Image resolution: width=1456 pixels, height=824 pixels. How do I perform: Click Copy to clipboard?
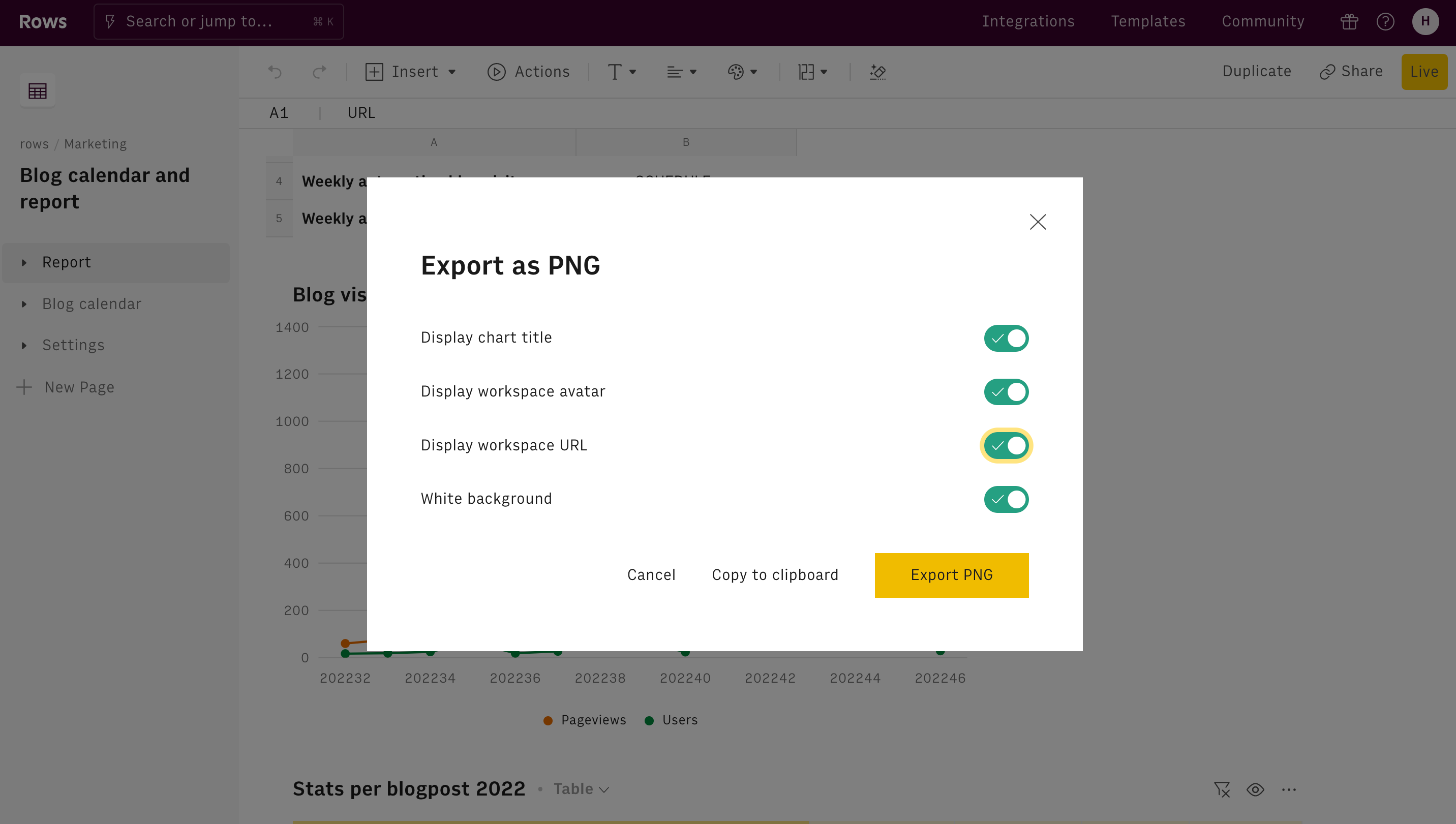(x=775, y=574)
